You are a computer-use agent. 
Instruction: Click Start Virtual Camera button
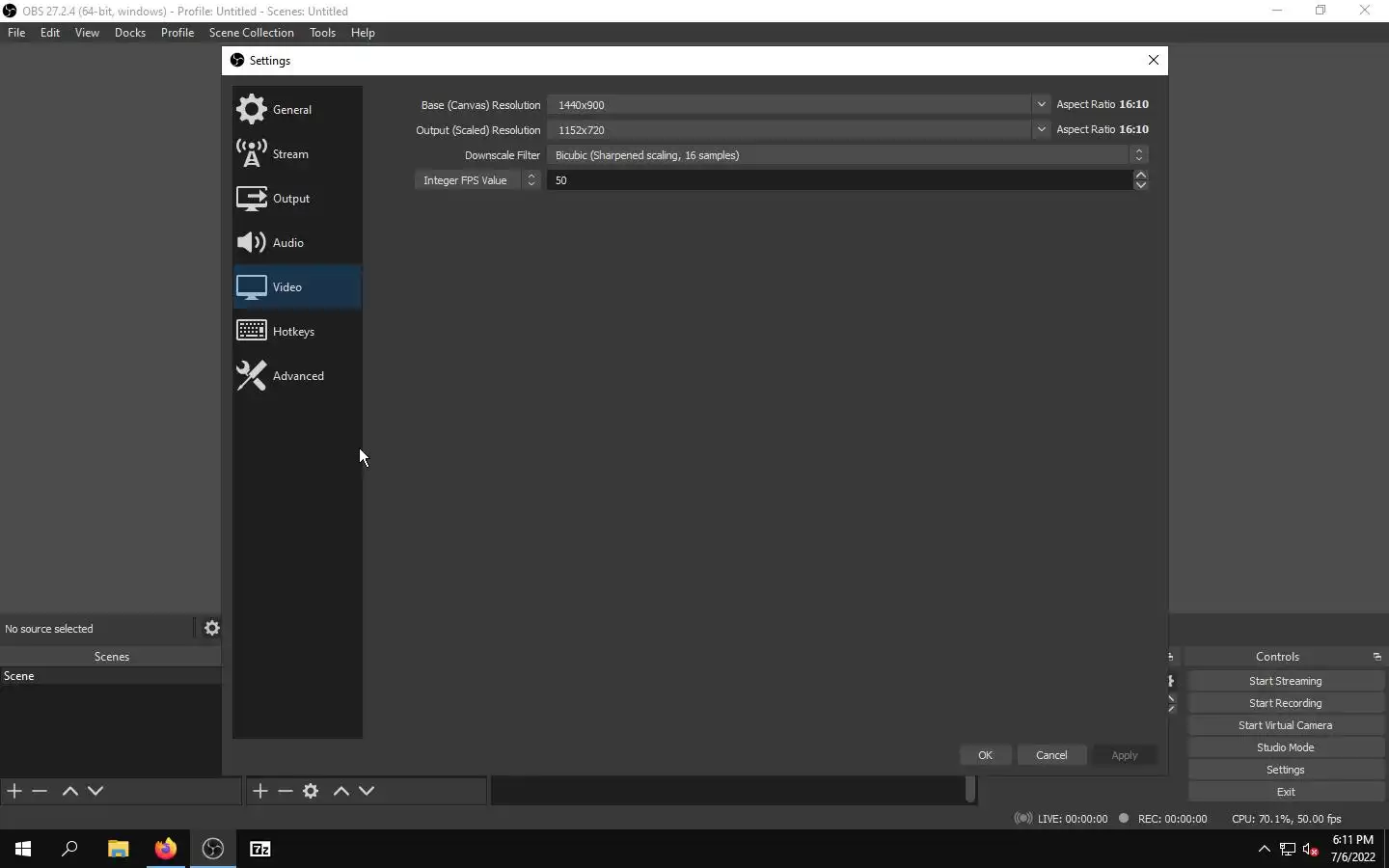click(1285, 725)
